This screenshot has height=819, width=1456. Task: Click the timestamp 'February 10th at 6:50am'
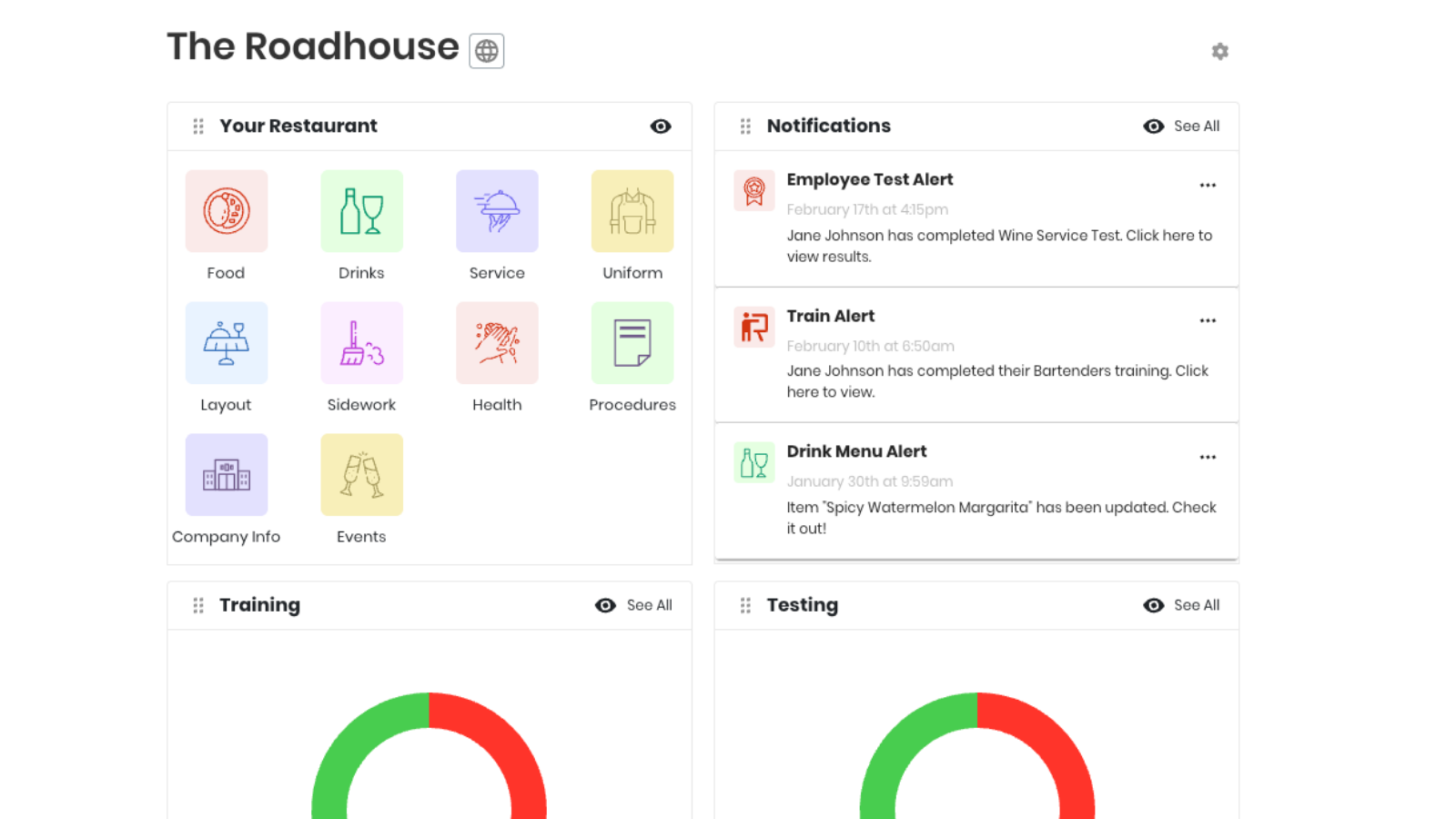[x=871, y=346]
